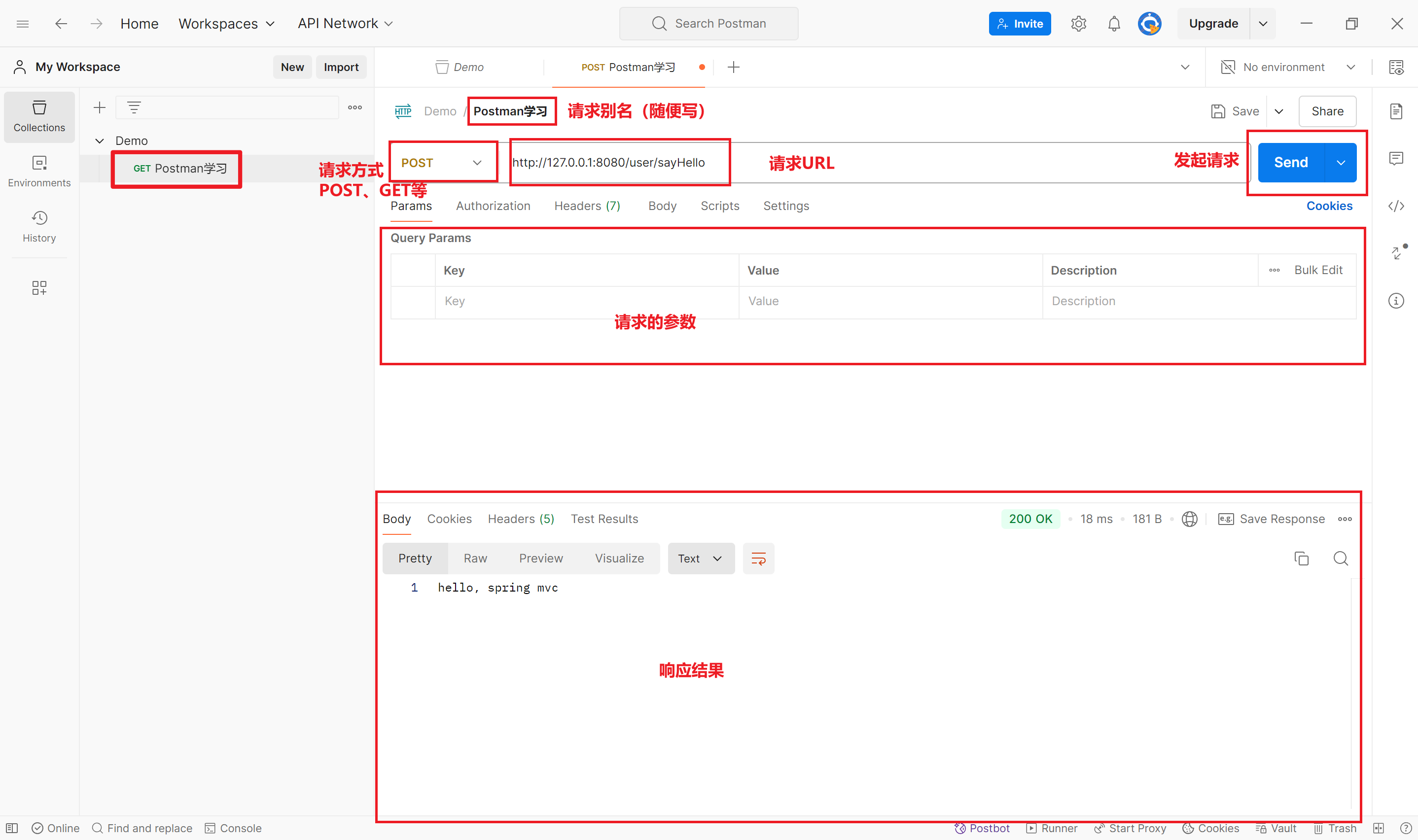1418x840 pixels.
Task: Open the Comments right sidebar icon
Action: coord(1396,159)
